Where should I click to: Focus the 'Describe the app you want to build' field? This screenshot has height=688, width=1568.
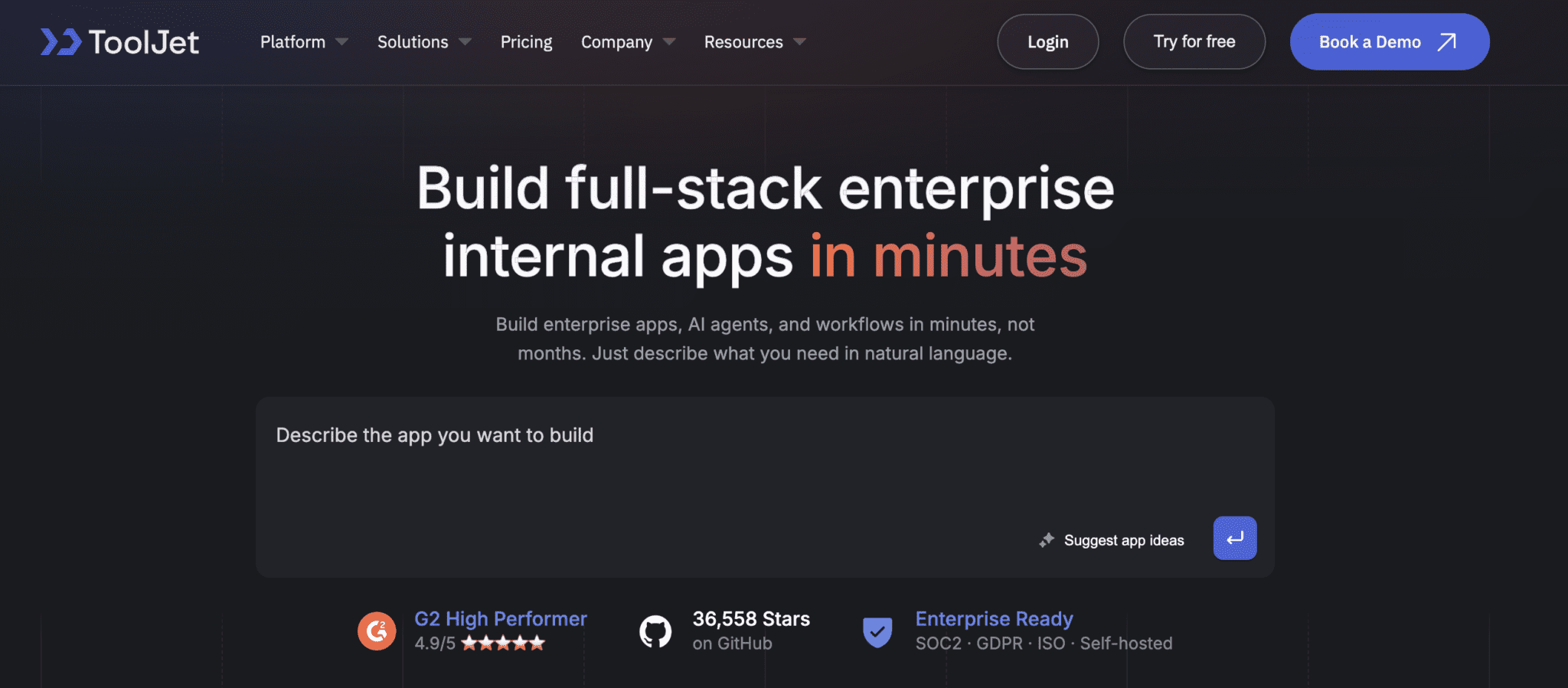tap(765, 487)
